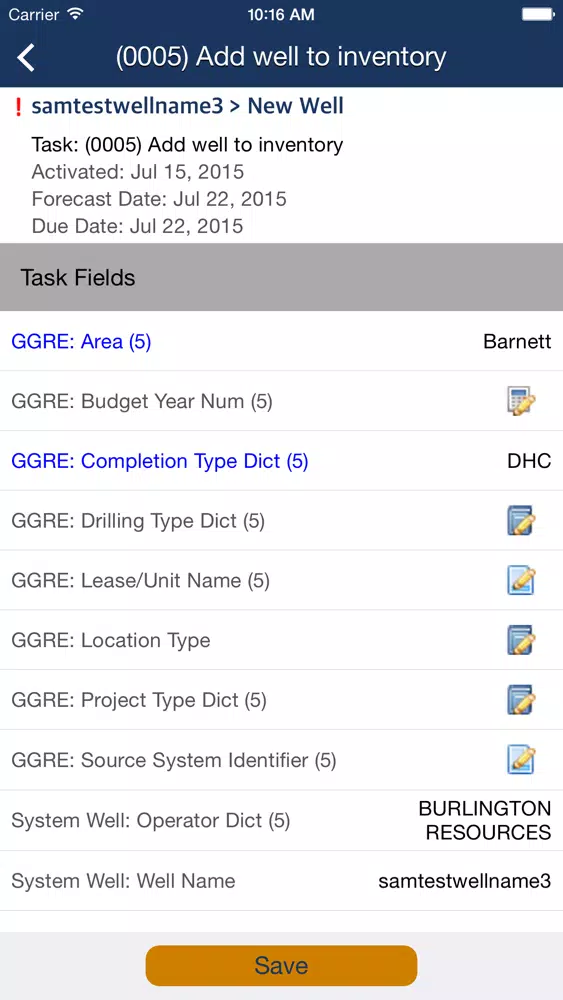Edit Drilling Type Dict via dictionary icon
Image resolution: width=563 pixels, height=1000 pixels.
click(521, 520)
